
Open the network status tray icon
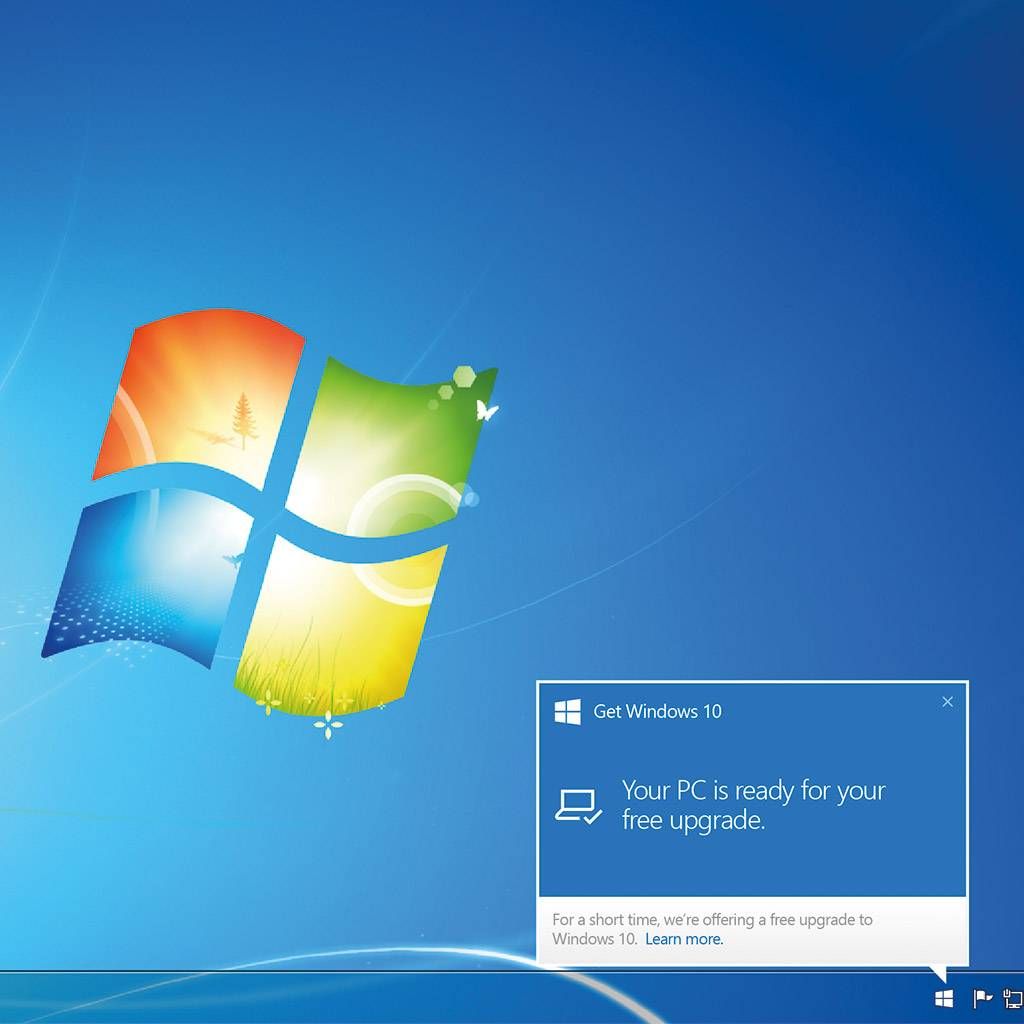point(1012,998)
